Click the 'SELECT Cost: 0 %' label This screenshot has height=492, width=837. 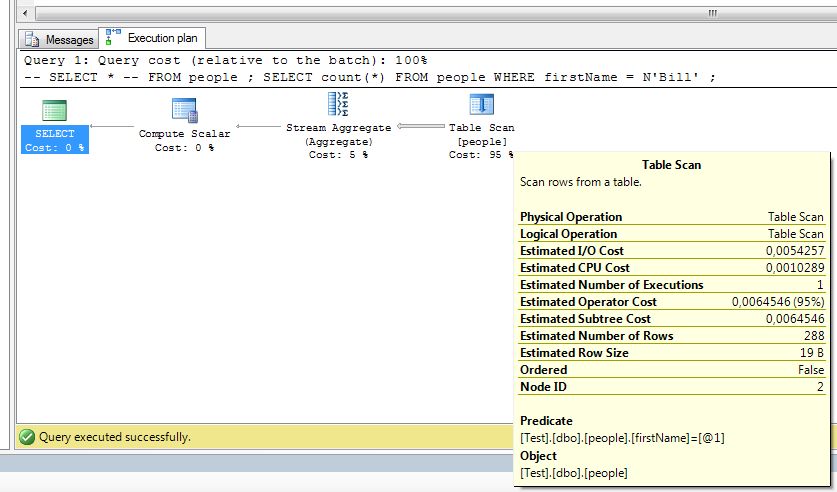[x=54, y=140]
